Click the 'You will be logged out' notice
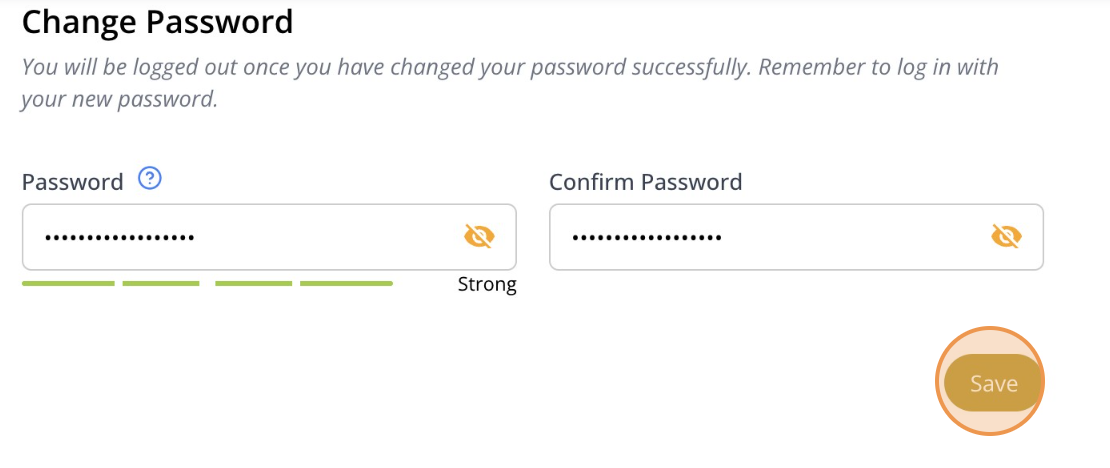The image size is (1110, 468). 510,83
